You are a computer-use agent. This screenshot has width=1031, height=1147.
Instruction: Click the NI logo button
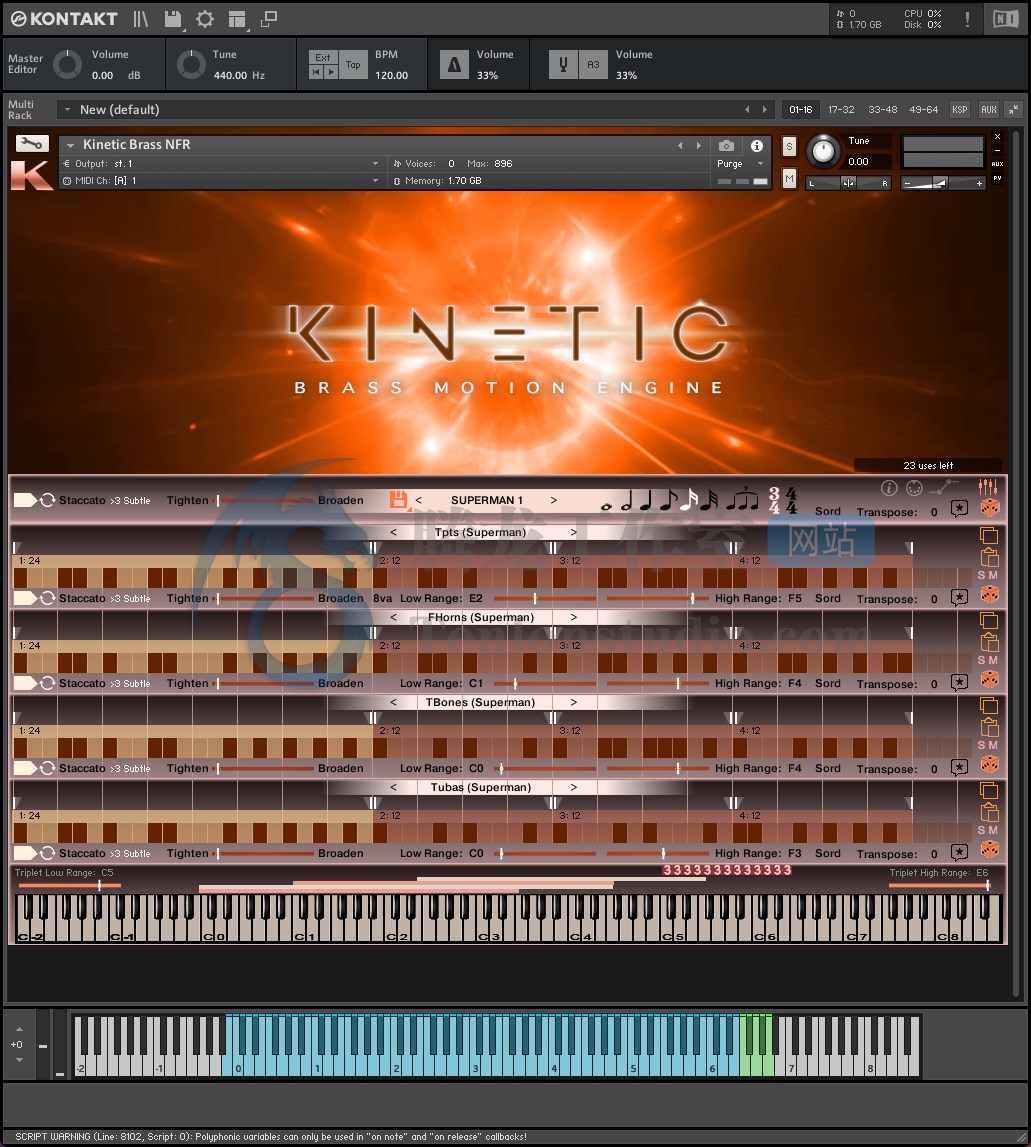pyautogui.click(x=1005, y=19)
